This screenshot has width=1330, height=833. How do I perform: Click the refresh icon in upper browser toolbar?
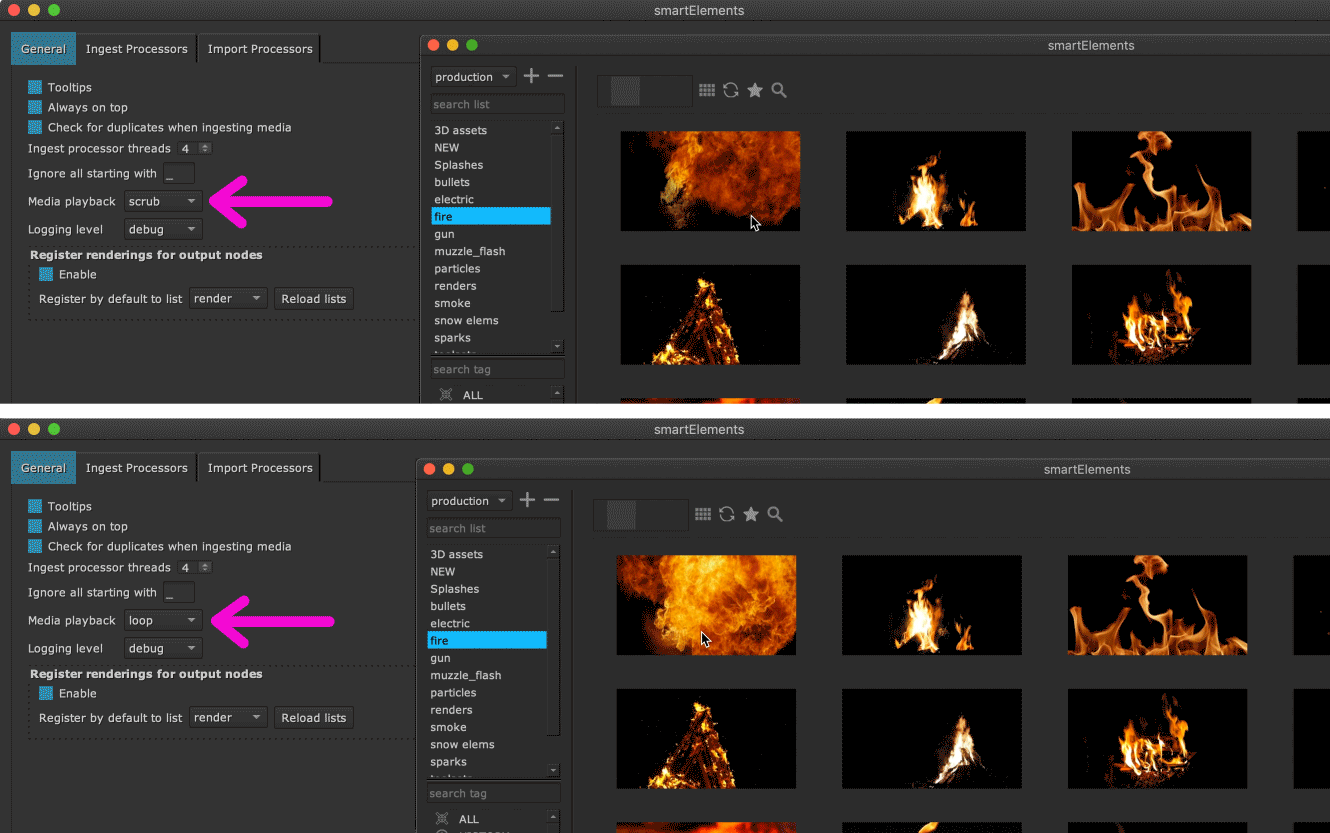tap(731, 90)
